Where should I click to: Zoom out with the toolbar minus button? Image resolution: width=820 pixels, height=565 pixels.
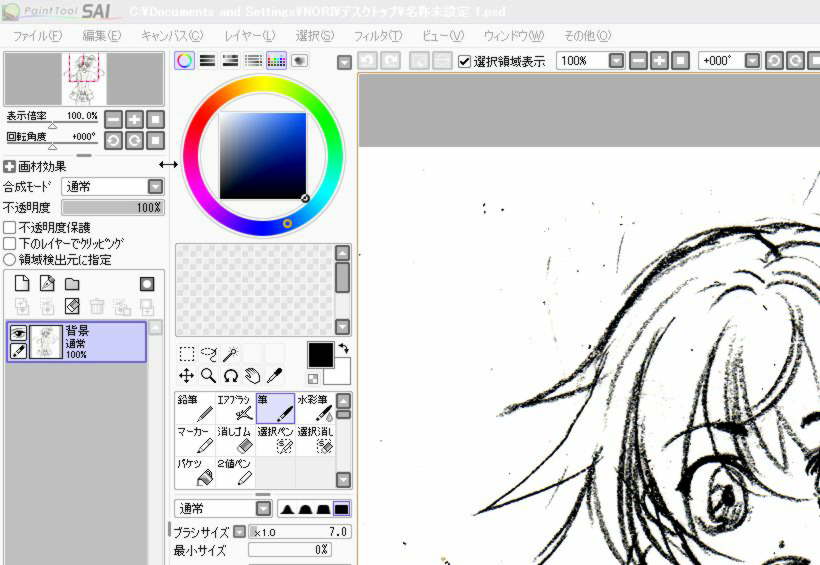639,61
